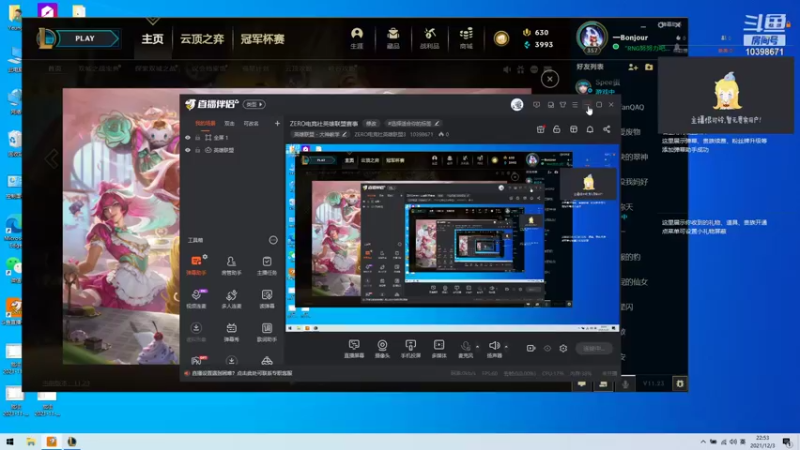Open the Windows Start menu
Screen dimensions: 800x450
coord(10,442)
